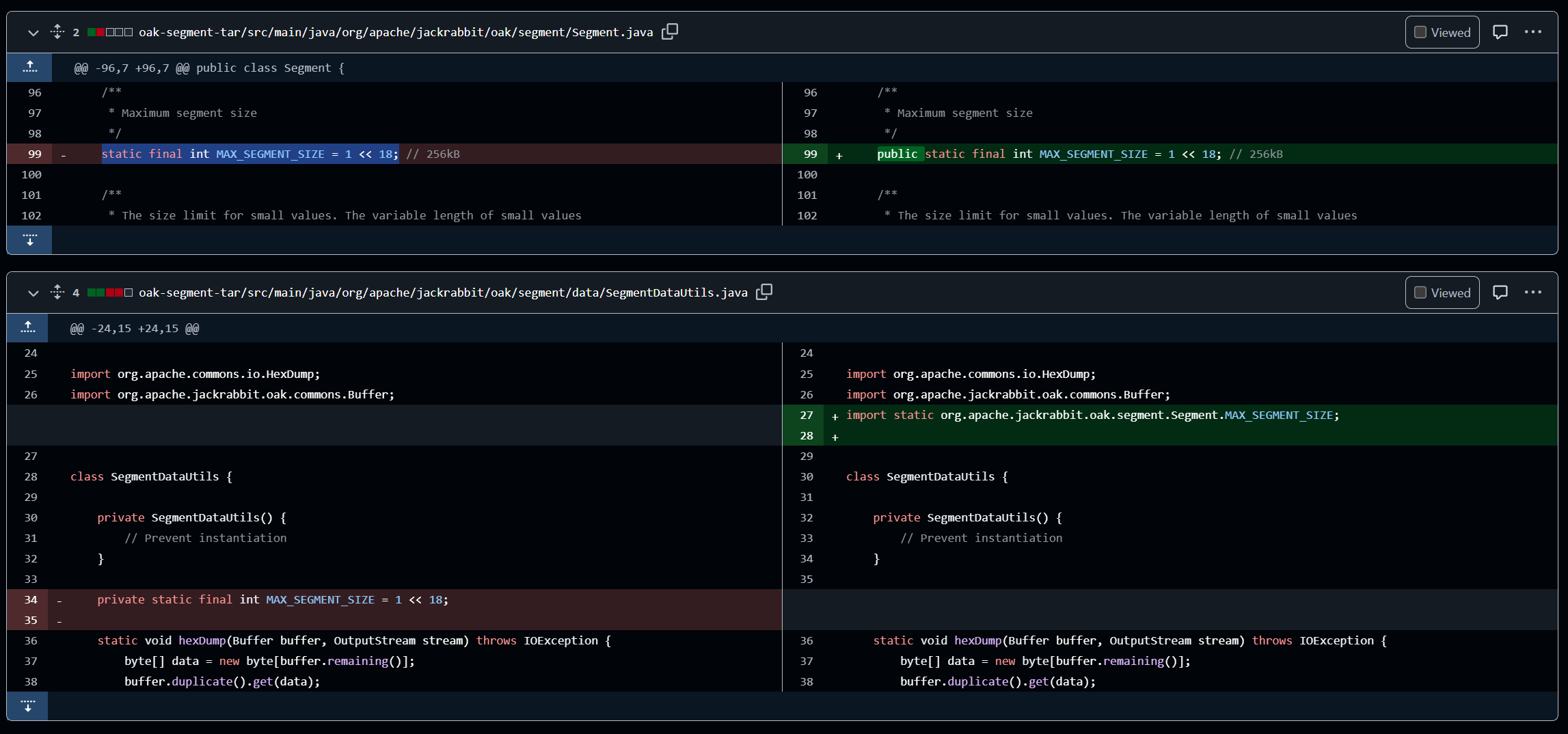
Task: Open more options menu for Segment.java
Action: (1533, 31)
